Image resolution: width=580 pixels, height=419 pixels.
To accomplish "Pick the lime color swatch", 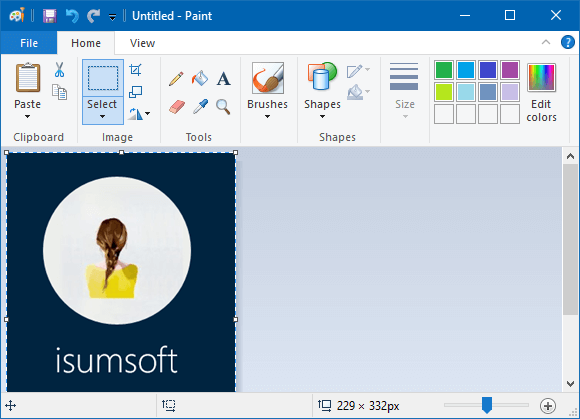I will [444, 92].
